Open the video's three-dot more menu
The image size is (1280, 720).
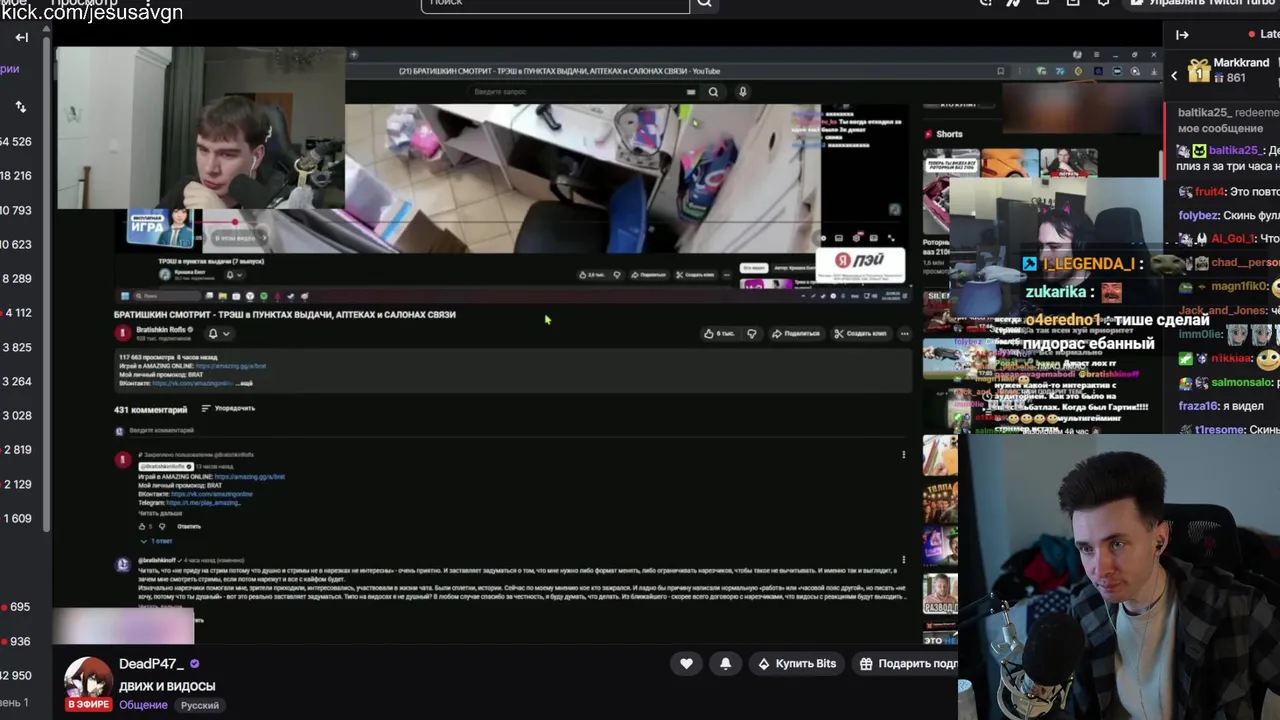click(904, 334)
